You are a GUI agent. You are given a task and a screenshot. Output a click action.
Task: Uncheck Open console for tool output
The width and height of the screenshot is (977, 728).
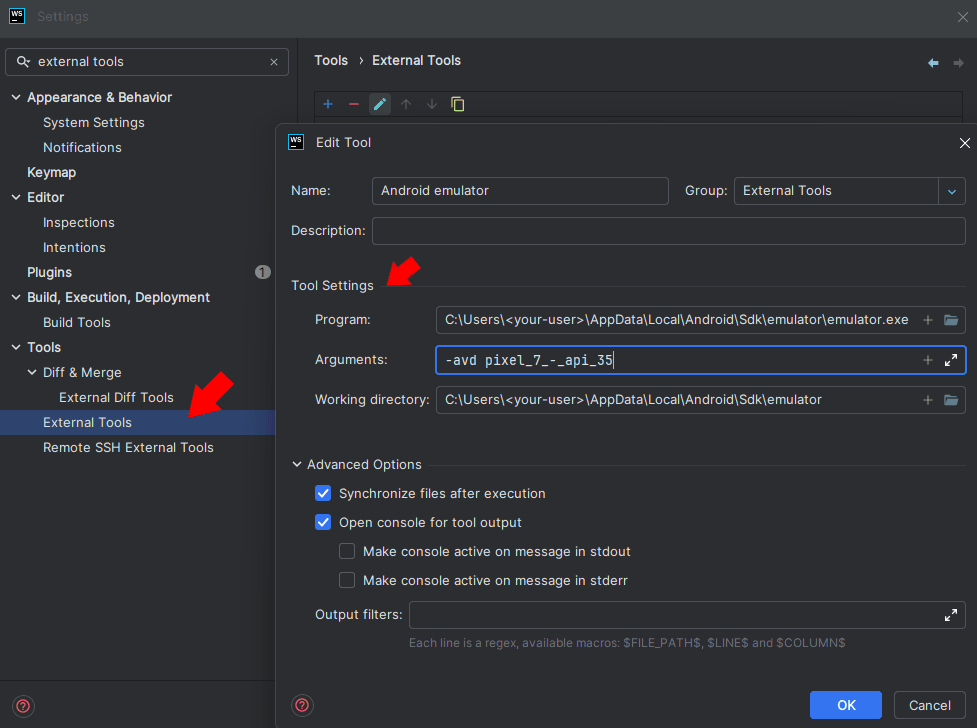pos(323,522)
